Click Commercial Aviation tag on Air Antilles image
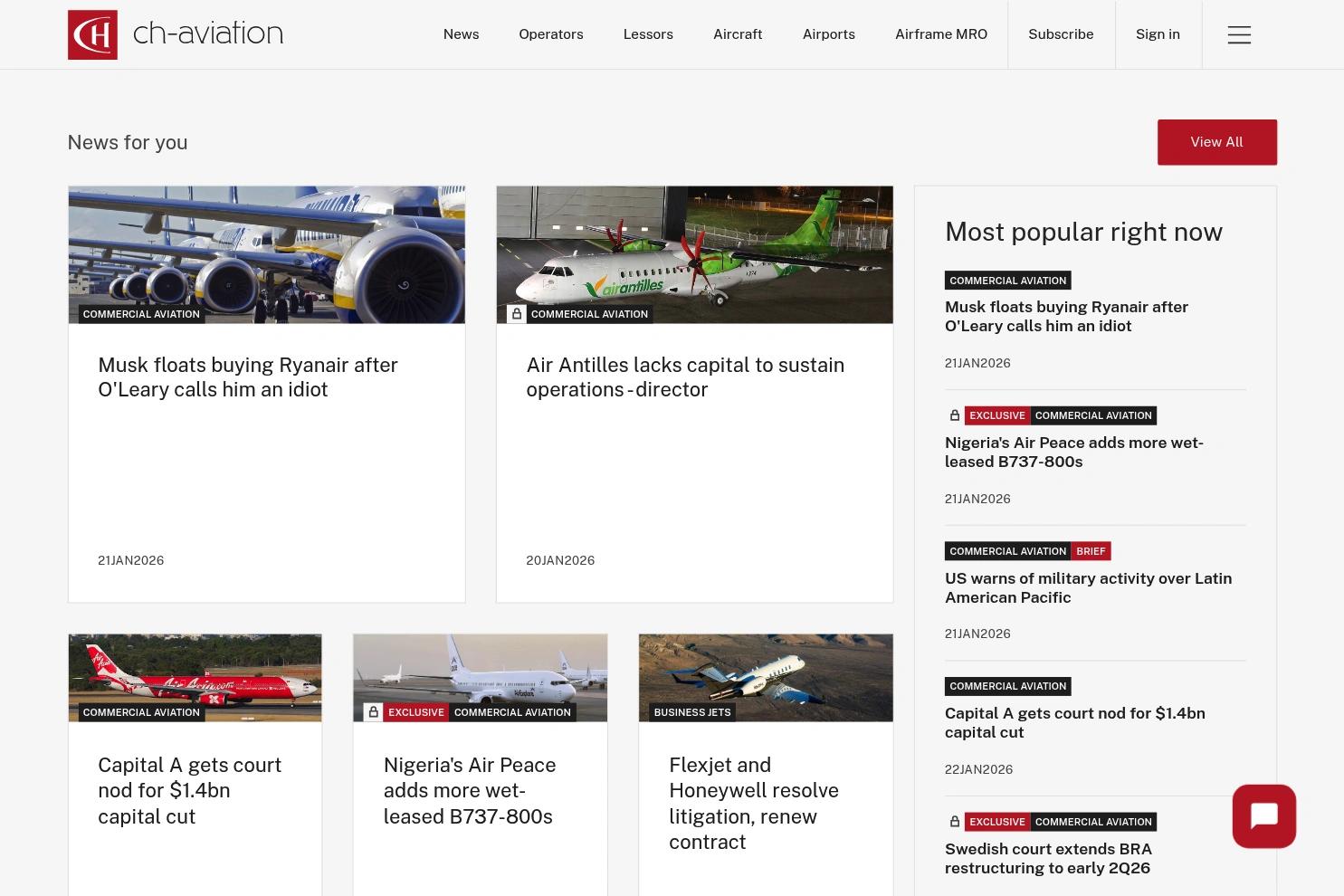This screenshot has width=1344, height=896. [589, 314]
